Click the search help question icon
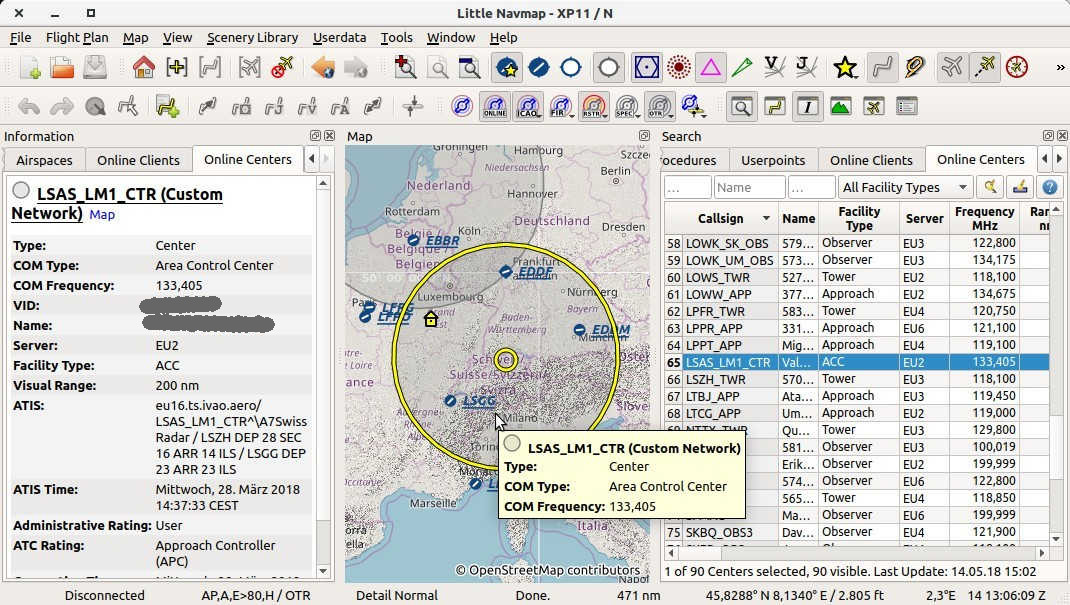The height and width of the screenshot is (605, 1070). click(x=1050, y=187)
